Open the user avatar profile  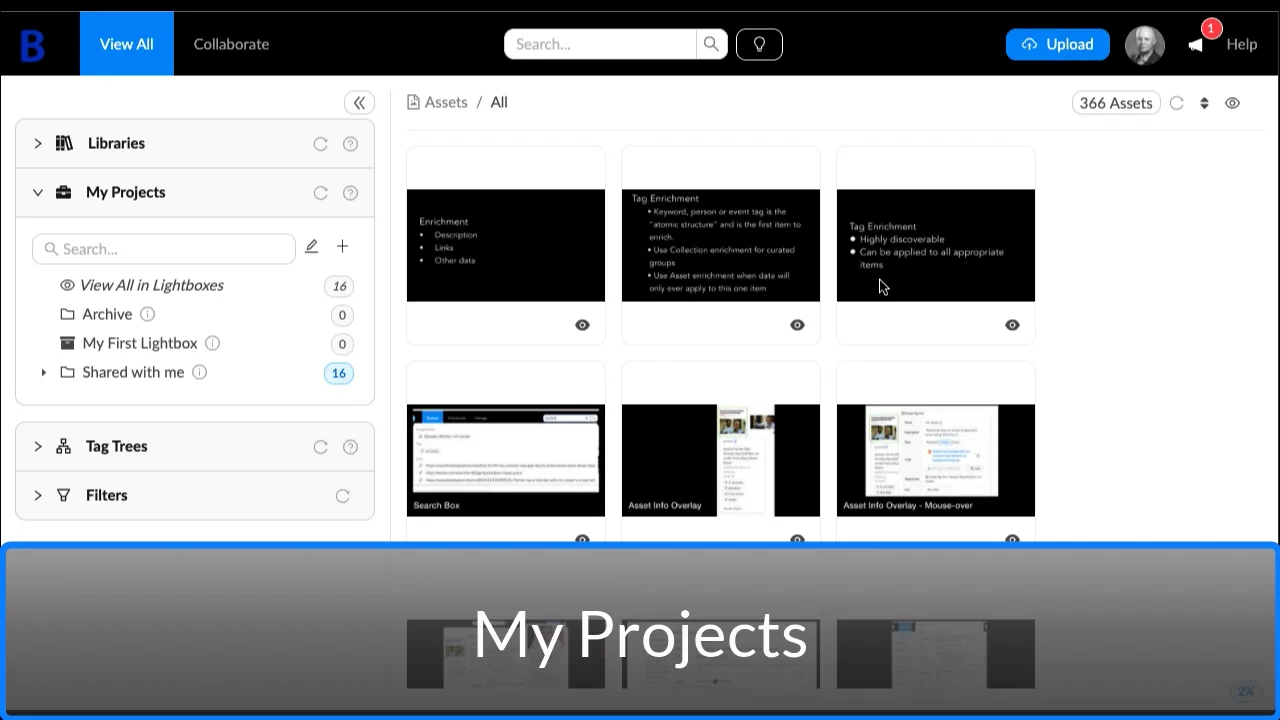click(x=1145, y=45)
